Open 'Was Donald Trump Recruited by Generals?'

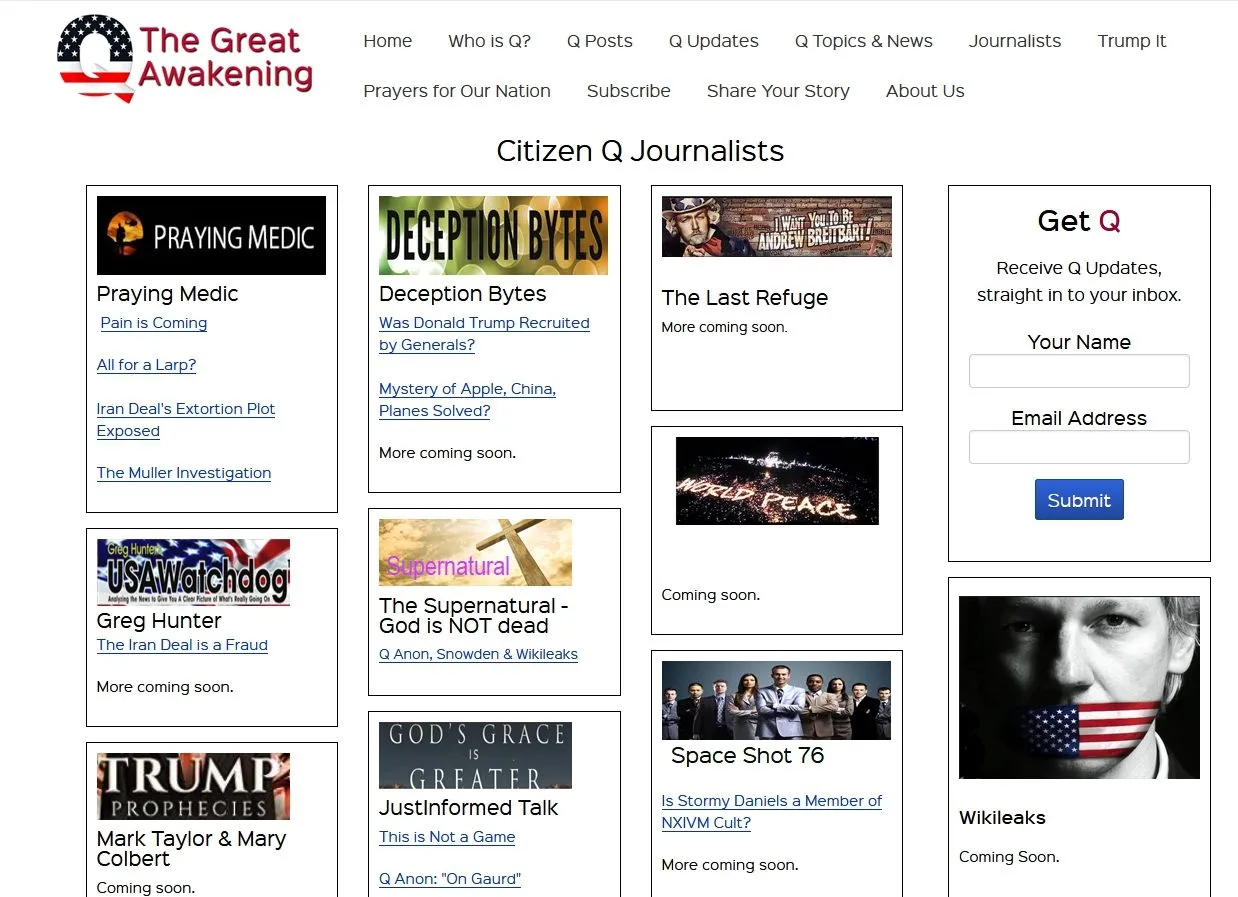[x=484, y=334]
